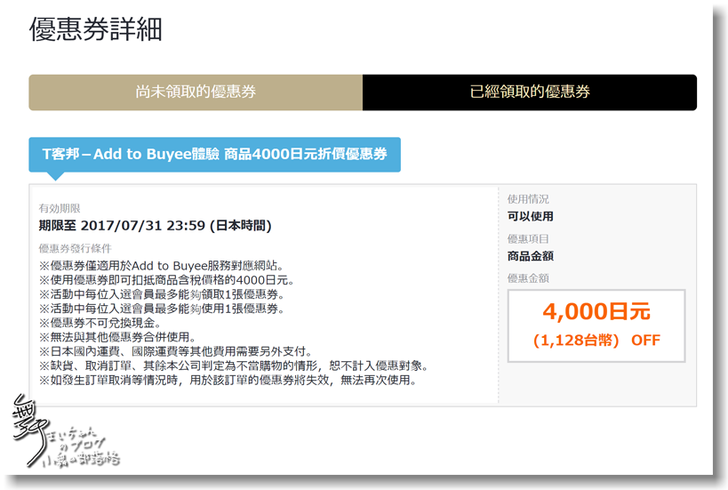728x490 pixels.
Task: Click the line 最多能夠領取1張優惠券
Action: [162, 294]
